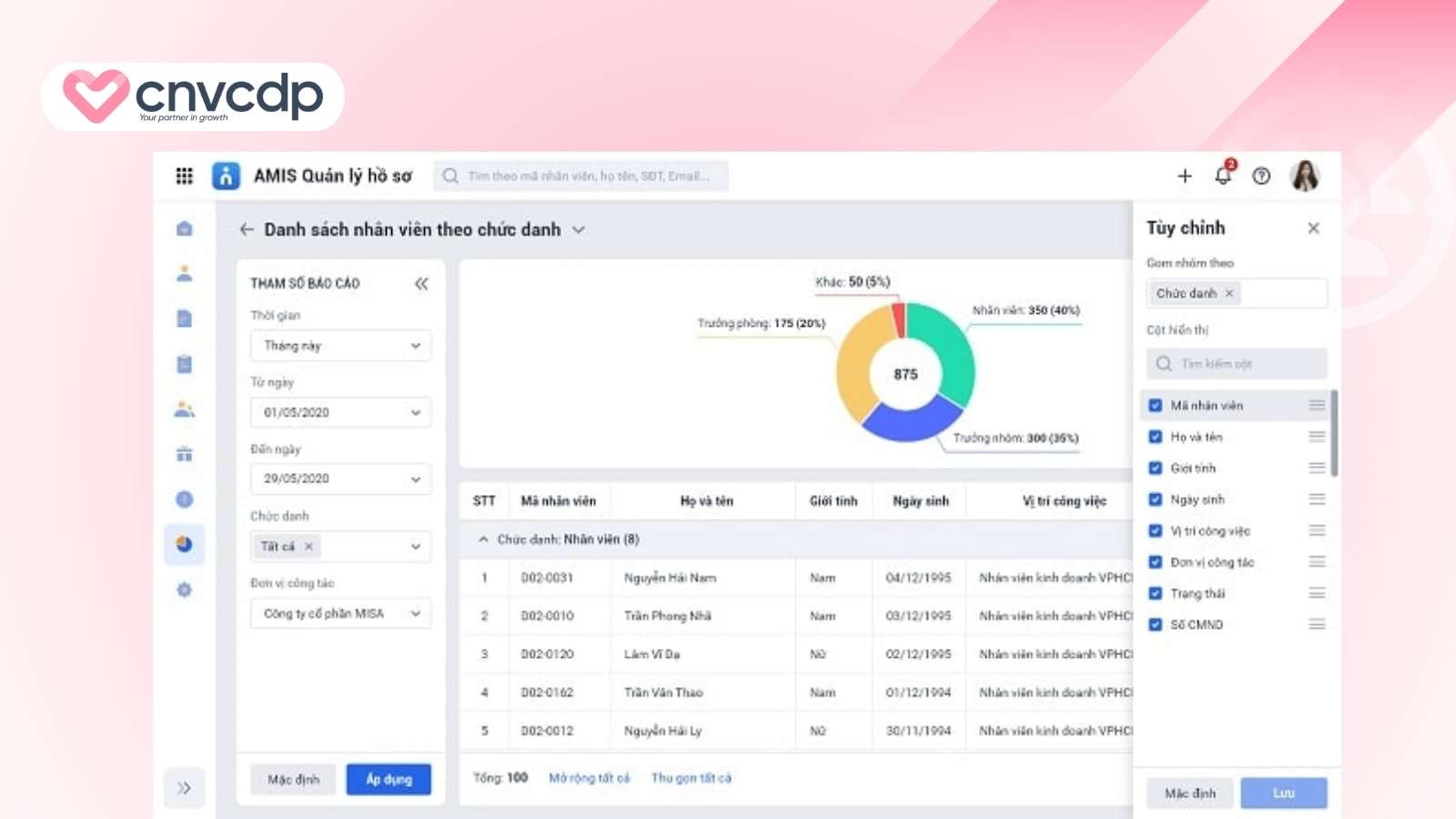
Task: Uncheck the Mã nhân viên column checkbox
Action: click(x=1155, y=405)
